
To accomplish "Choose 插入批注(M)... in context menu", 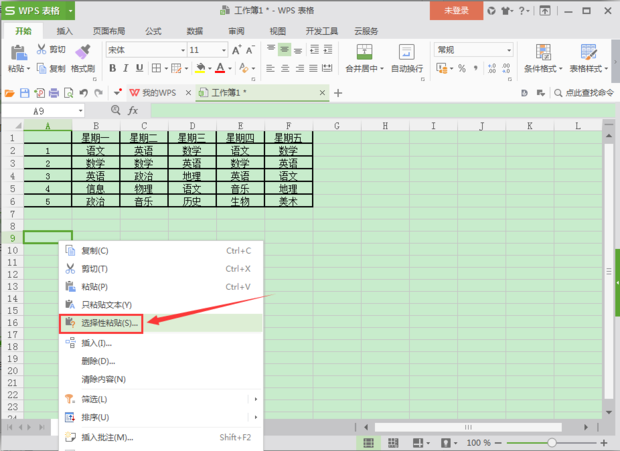I will coord(161,437).
